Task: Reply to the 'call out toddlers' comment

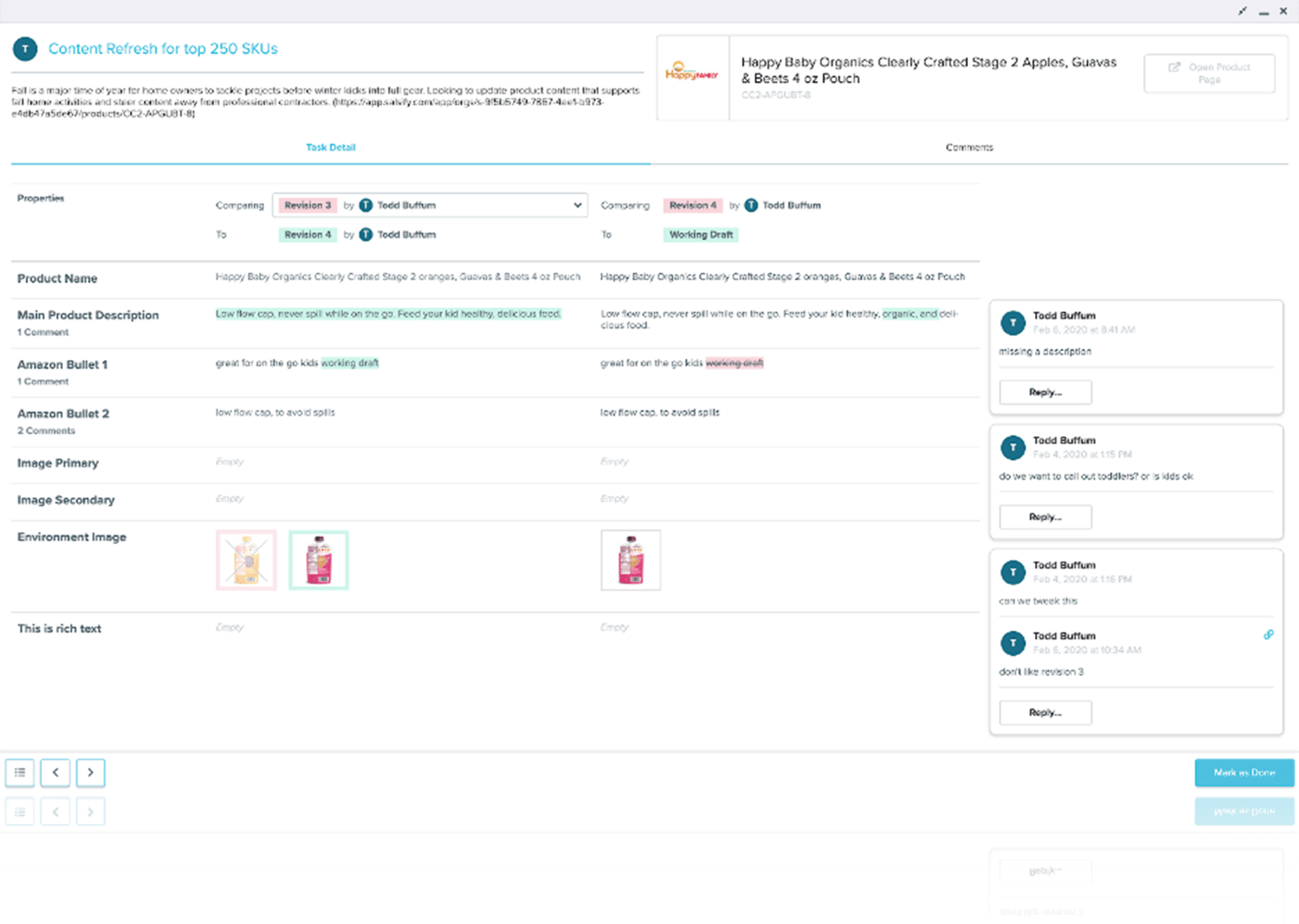Action: click(1045, 517)
